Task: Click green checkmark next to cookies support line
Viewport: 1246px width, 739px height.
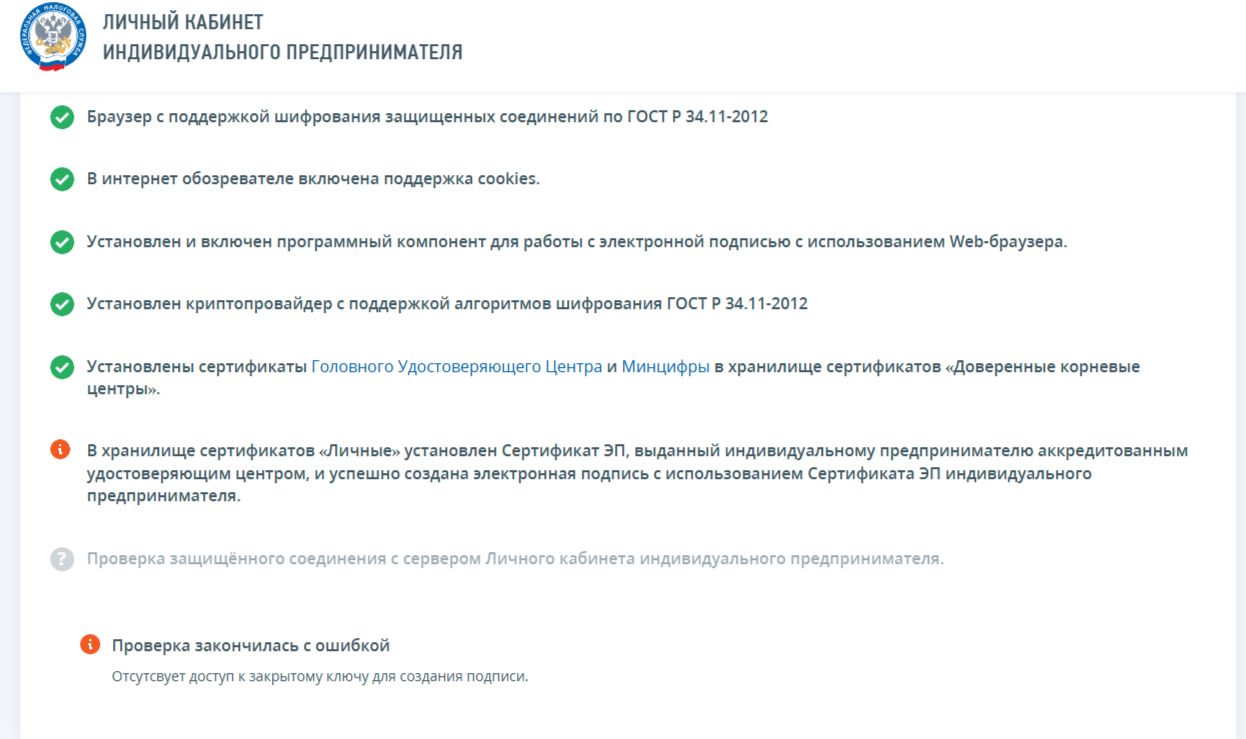Action: [x=62, y=180]
